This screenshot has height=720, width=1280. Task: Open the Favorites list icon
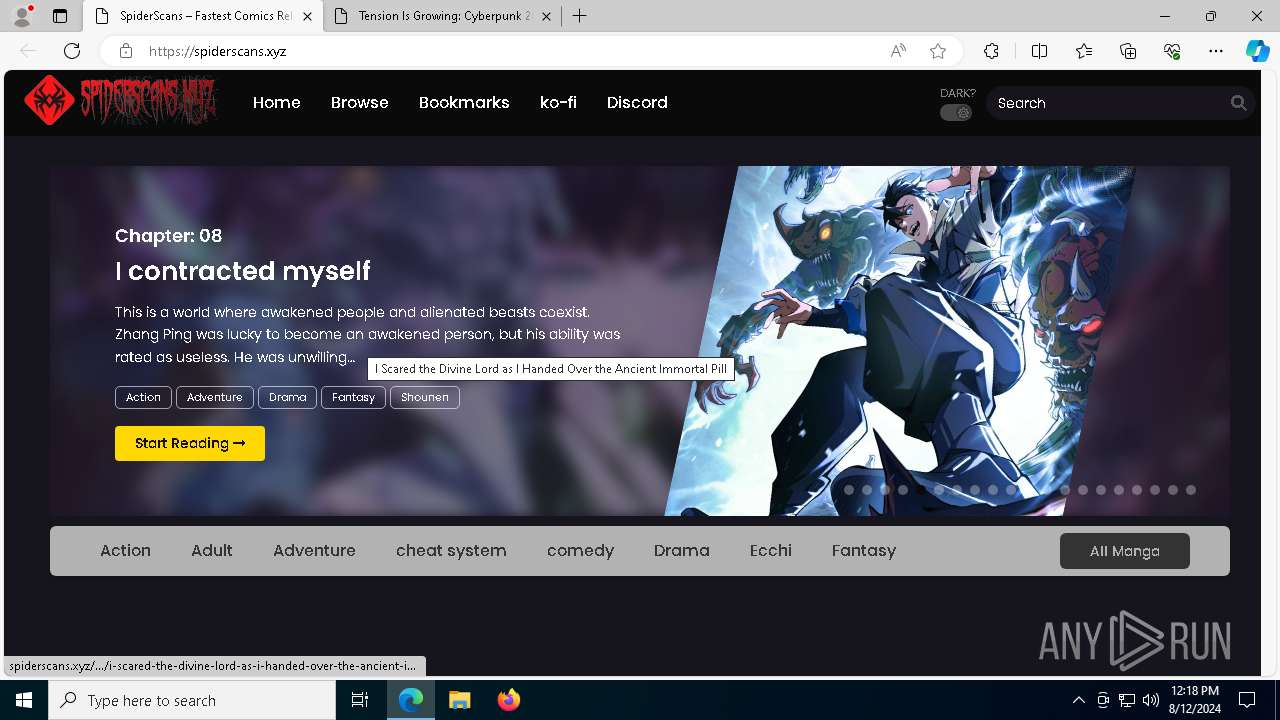pos(1084,51)
